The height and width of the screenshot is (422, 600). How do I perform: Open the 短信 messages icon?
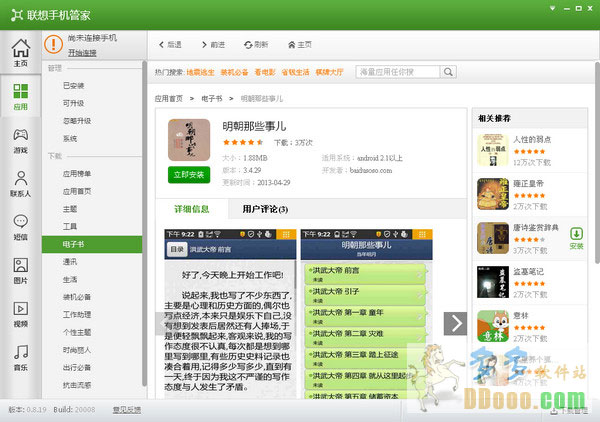[x=21, y=227]
